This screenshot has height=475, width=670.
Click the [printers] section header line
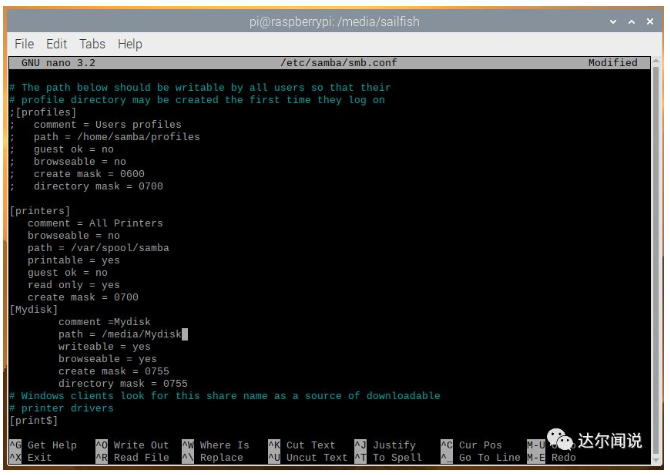pos(40,211)
